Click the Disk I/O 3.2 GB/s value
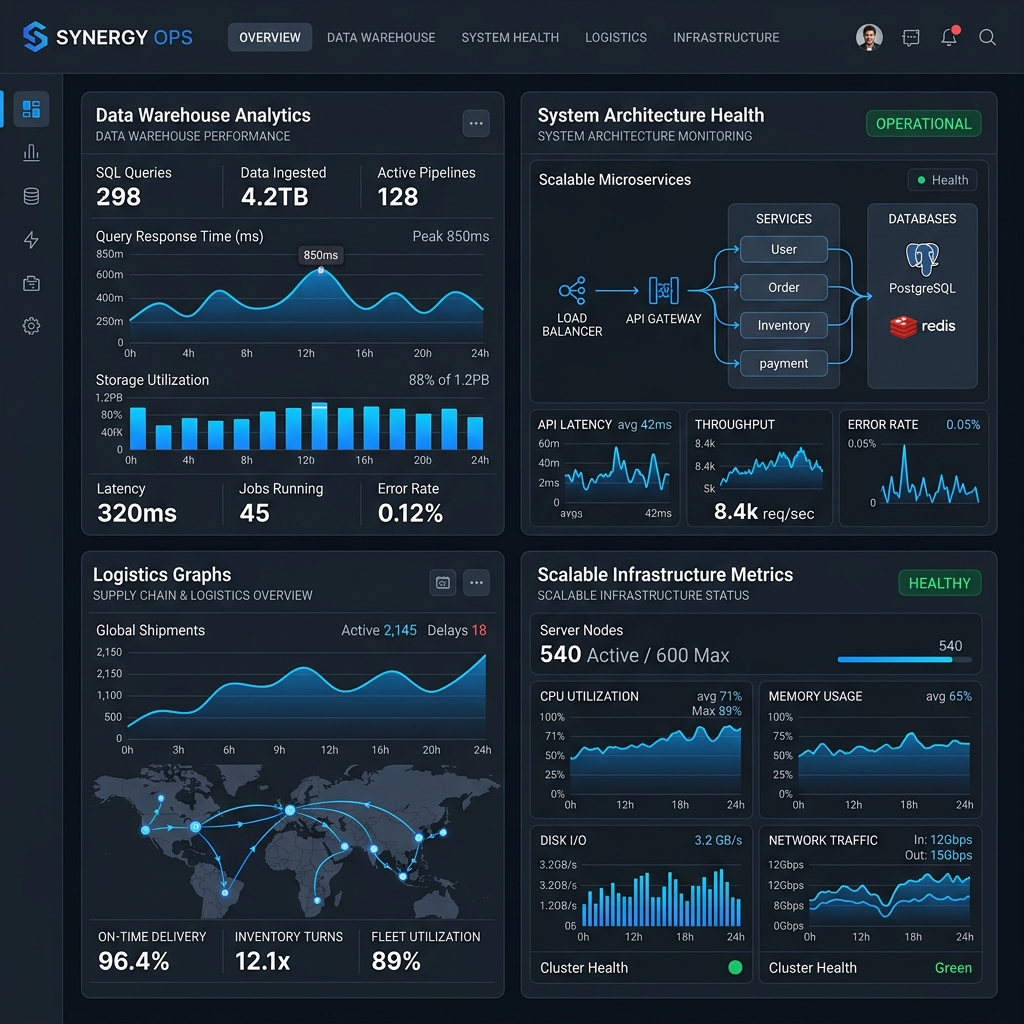This screenshot has height=1024, width=1024. pos(718,840)
